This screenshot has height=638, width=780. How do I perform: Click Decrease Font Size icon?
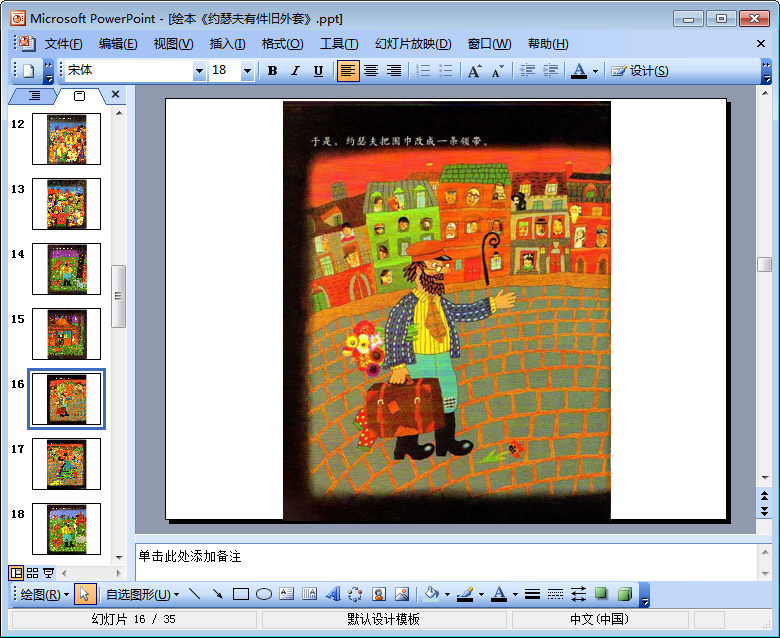497,71
